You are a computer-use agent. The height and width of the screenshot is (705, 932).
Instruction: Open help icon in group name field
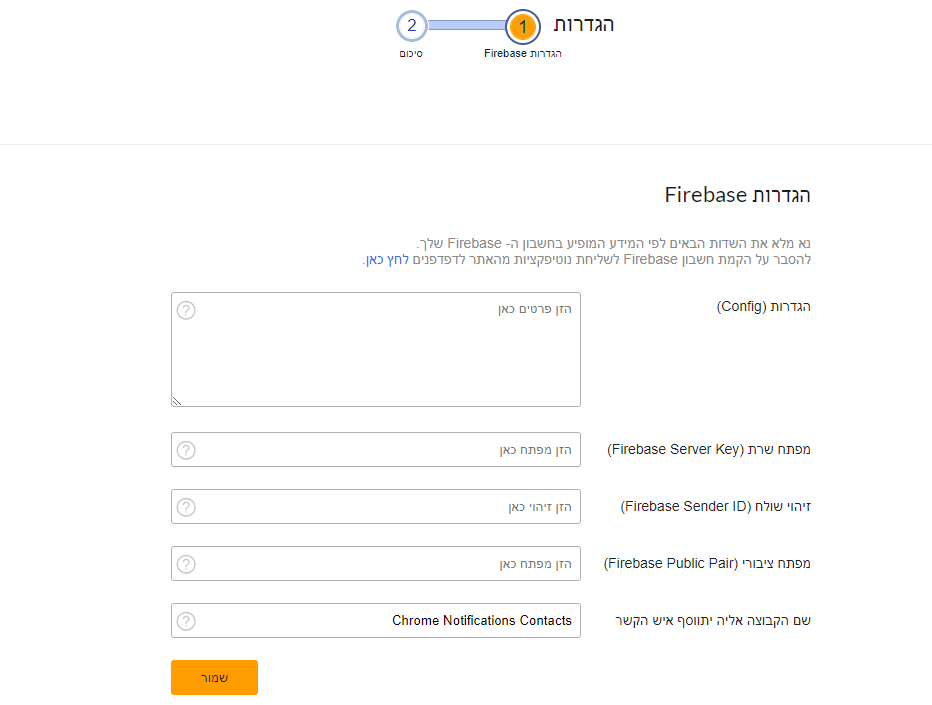[x=186, y=621]
